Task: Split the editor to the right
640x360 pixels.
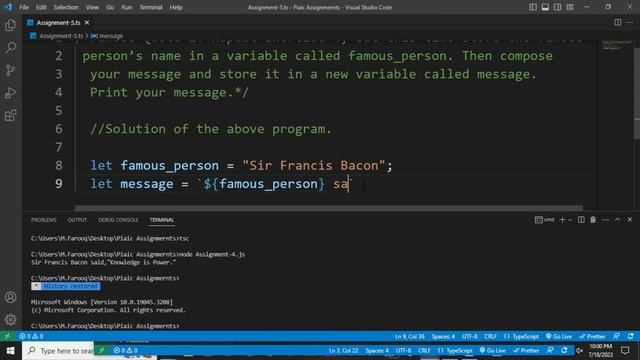Action: (618, 22)
